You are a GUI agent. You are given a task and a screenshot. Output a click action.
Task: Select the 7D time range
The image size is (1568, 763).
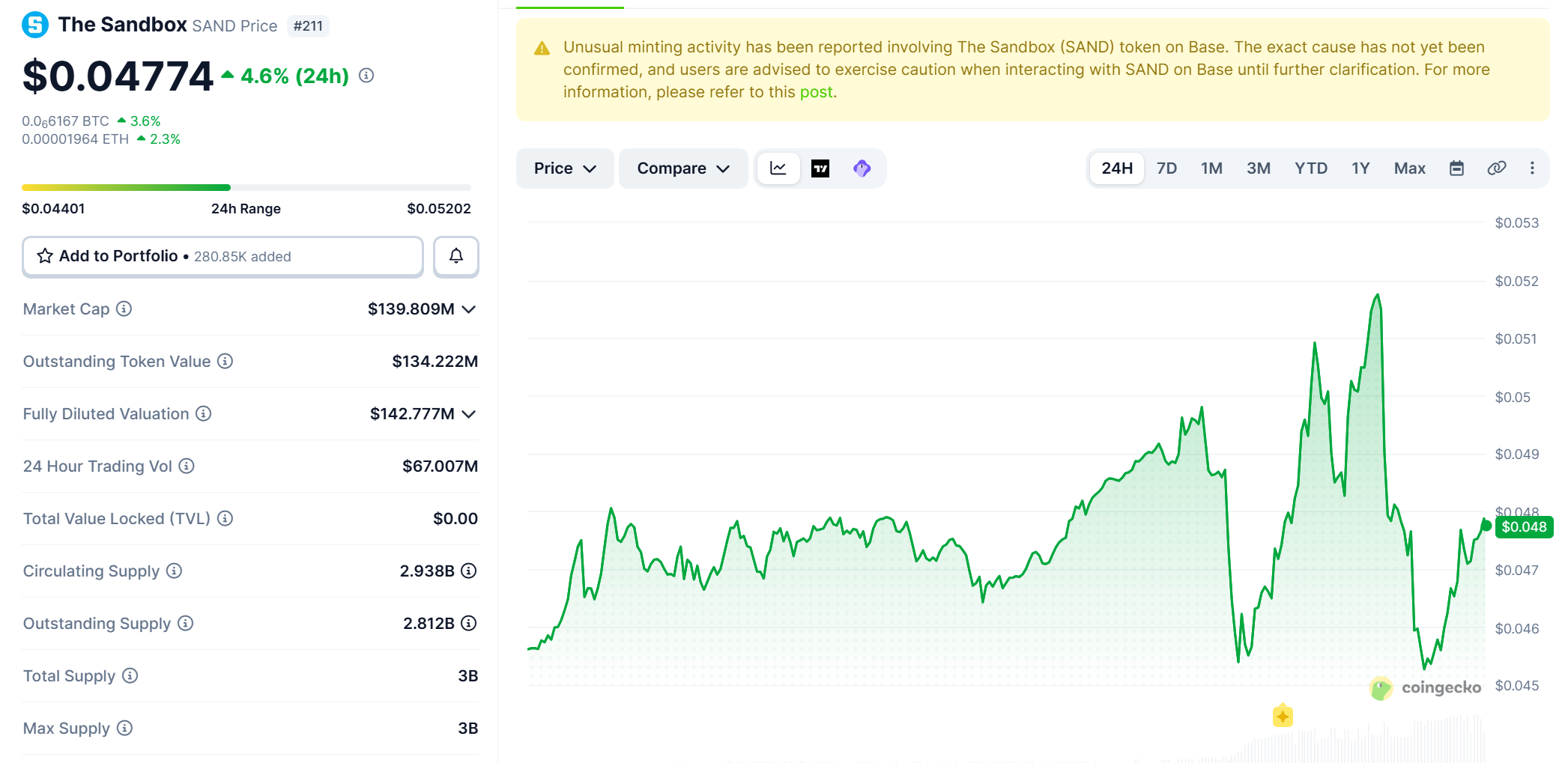pos(1166,168)
